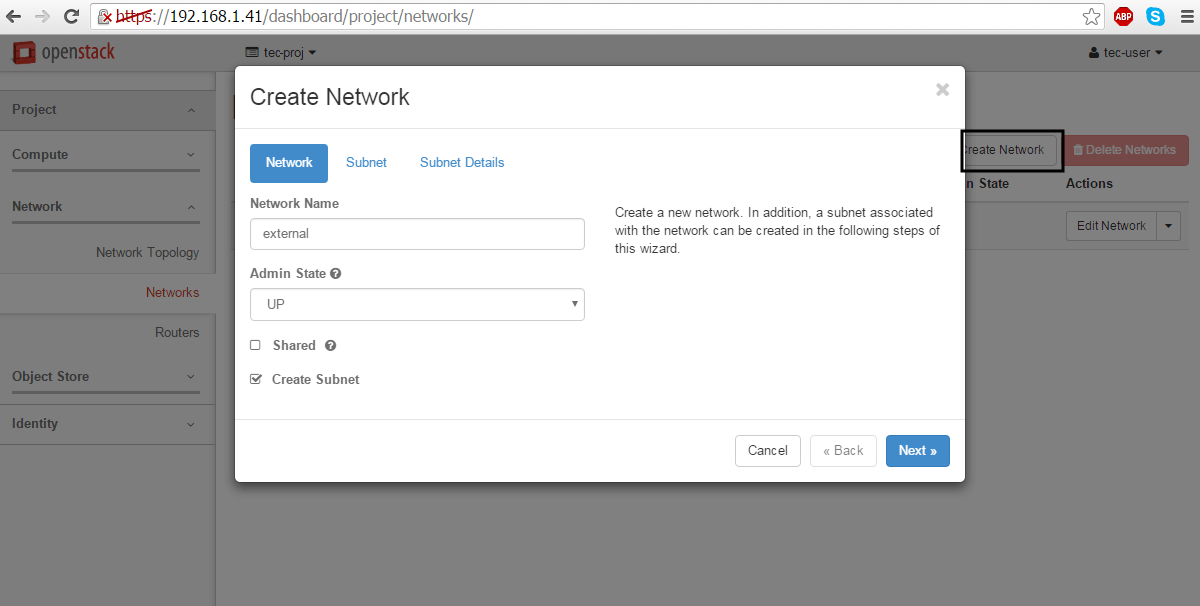Click the browser forward arrow
The image size is (1200, 606).
(42, 16)
